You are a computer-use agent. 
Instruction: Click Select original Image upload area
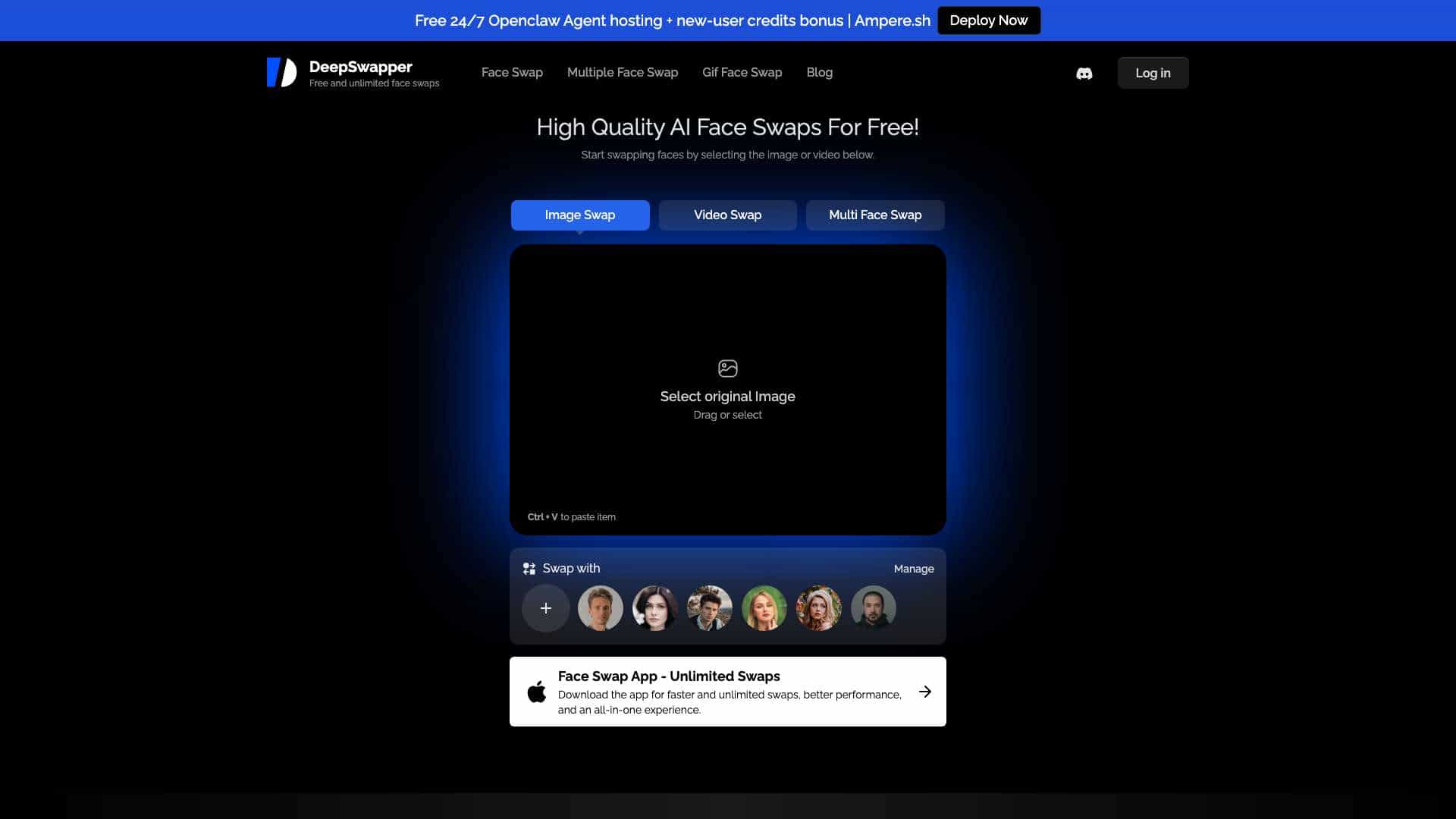(728, 390)
